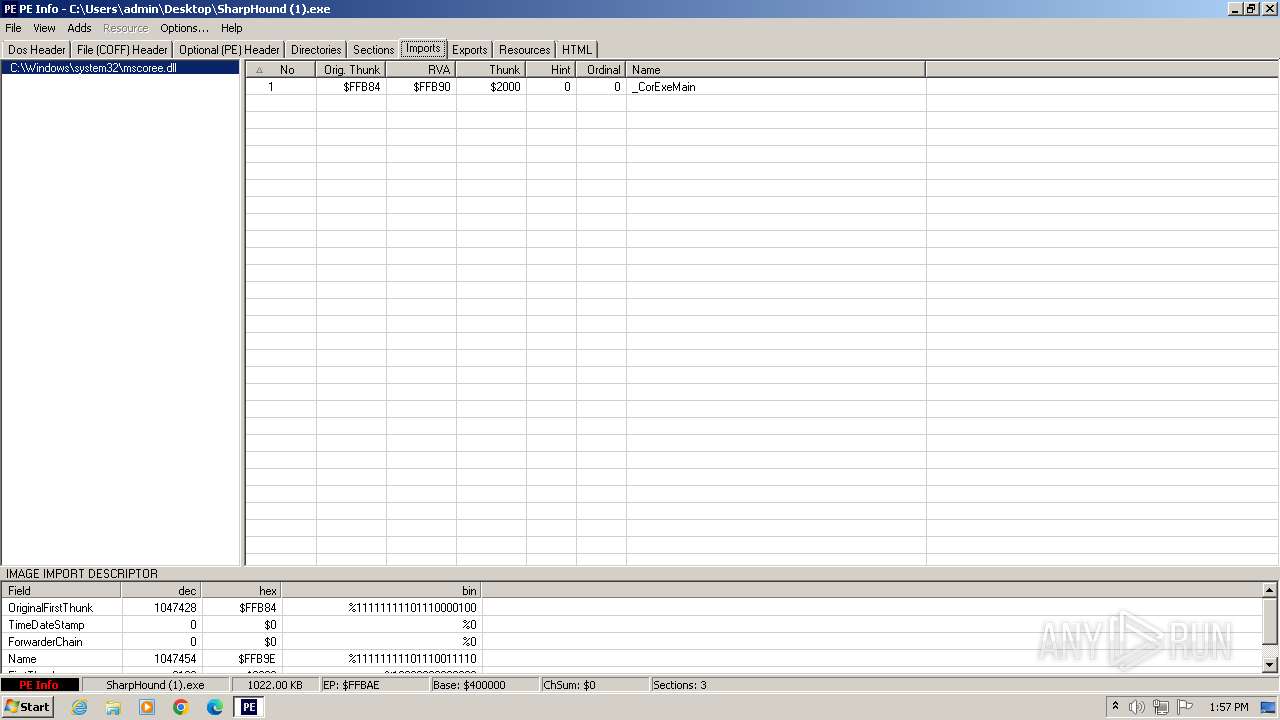Click the EP: $FFBAE status entry
Screen dimensions: 1280x720
375,685
